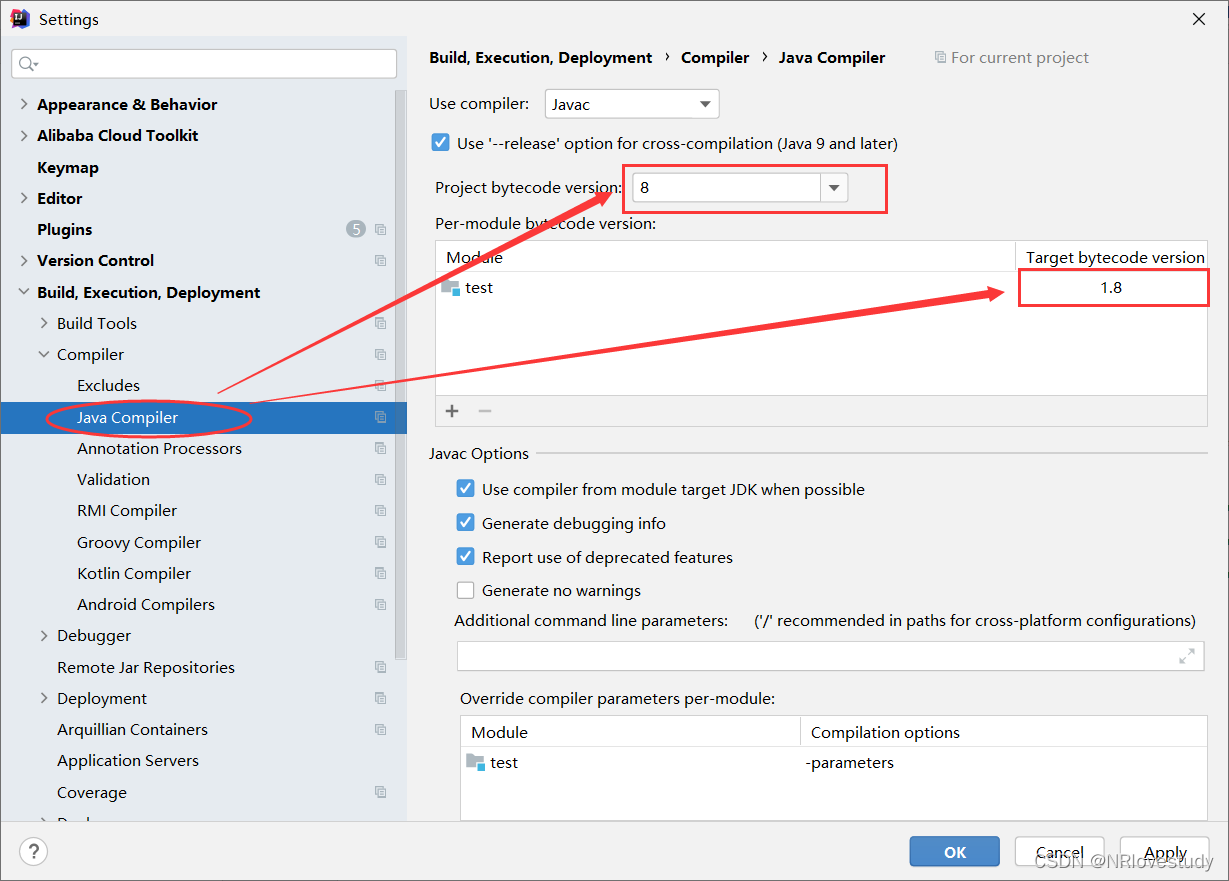Click Target bytecode version column header
The image size is (1229, 881).
pyautogui.click(x=1115, y=257)
